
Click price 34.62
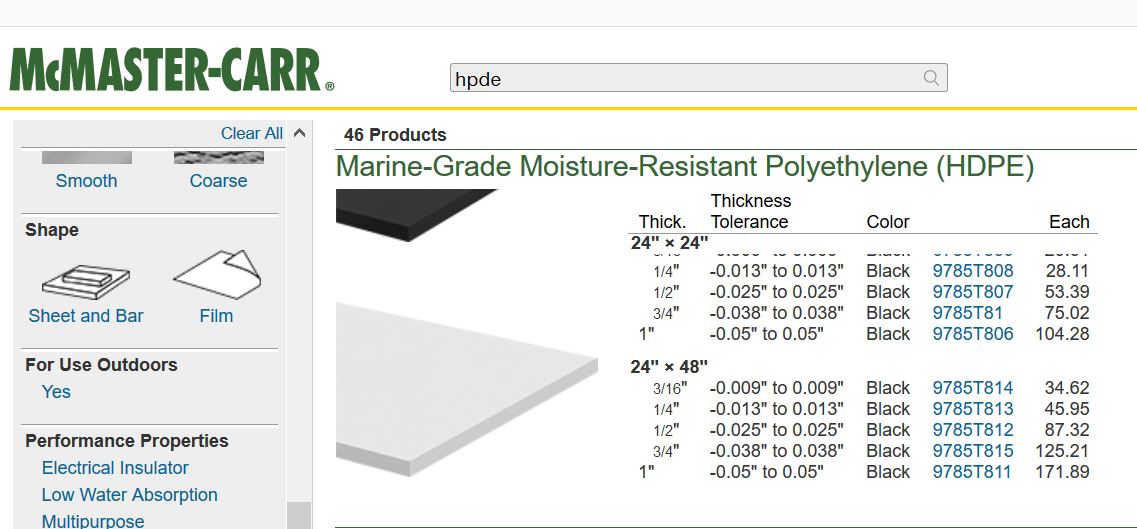pos(1067,388)
